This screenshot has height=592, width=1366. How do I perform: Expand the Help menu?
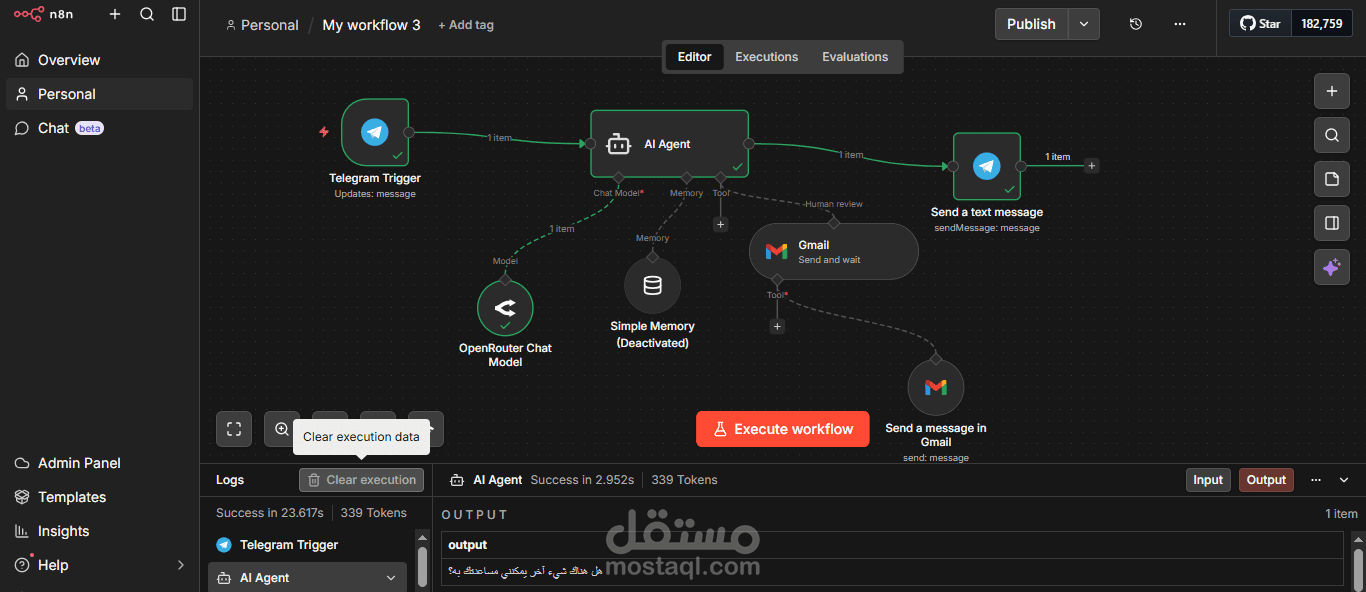[99, 565]
